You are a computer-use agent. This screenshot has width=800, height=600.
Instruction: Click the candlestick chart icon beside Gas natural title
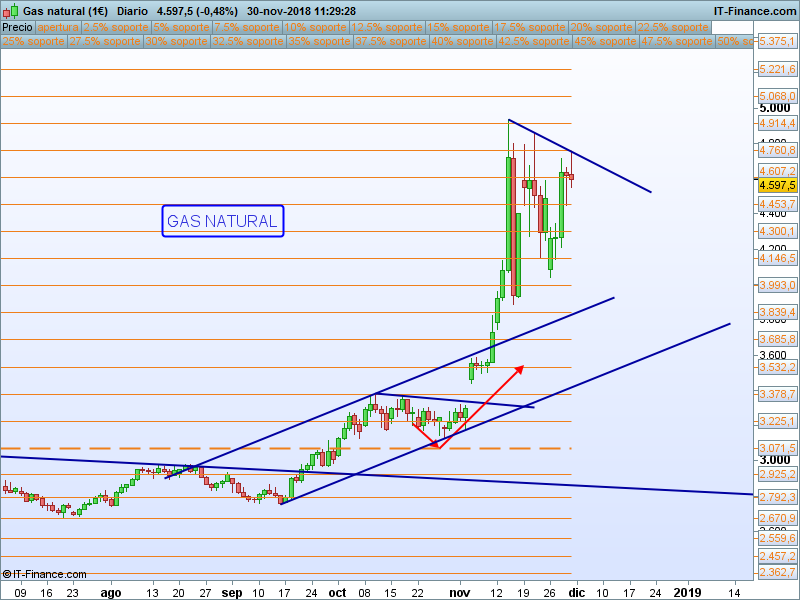point(11,11)
